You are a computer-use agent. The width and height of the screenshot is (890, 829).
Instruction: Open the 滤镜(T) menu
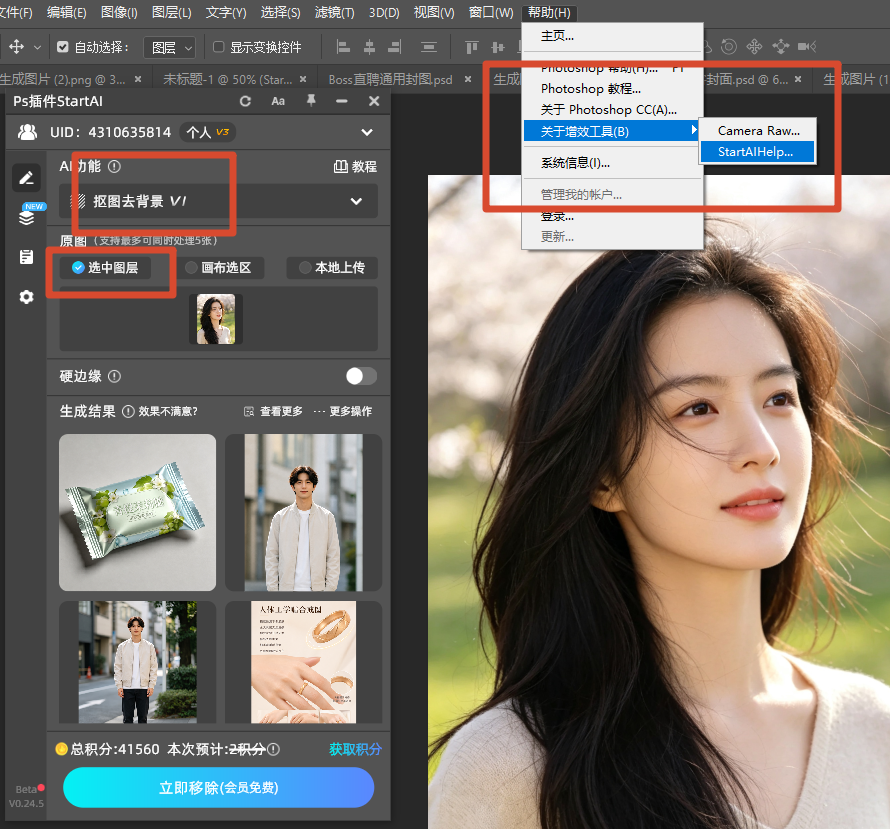coord(334,12)
